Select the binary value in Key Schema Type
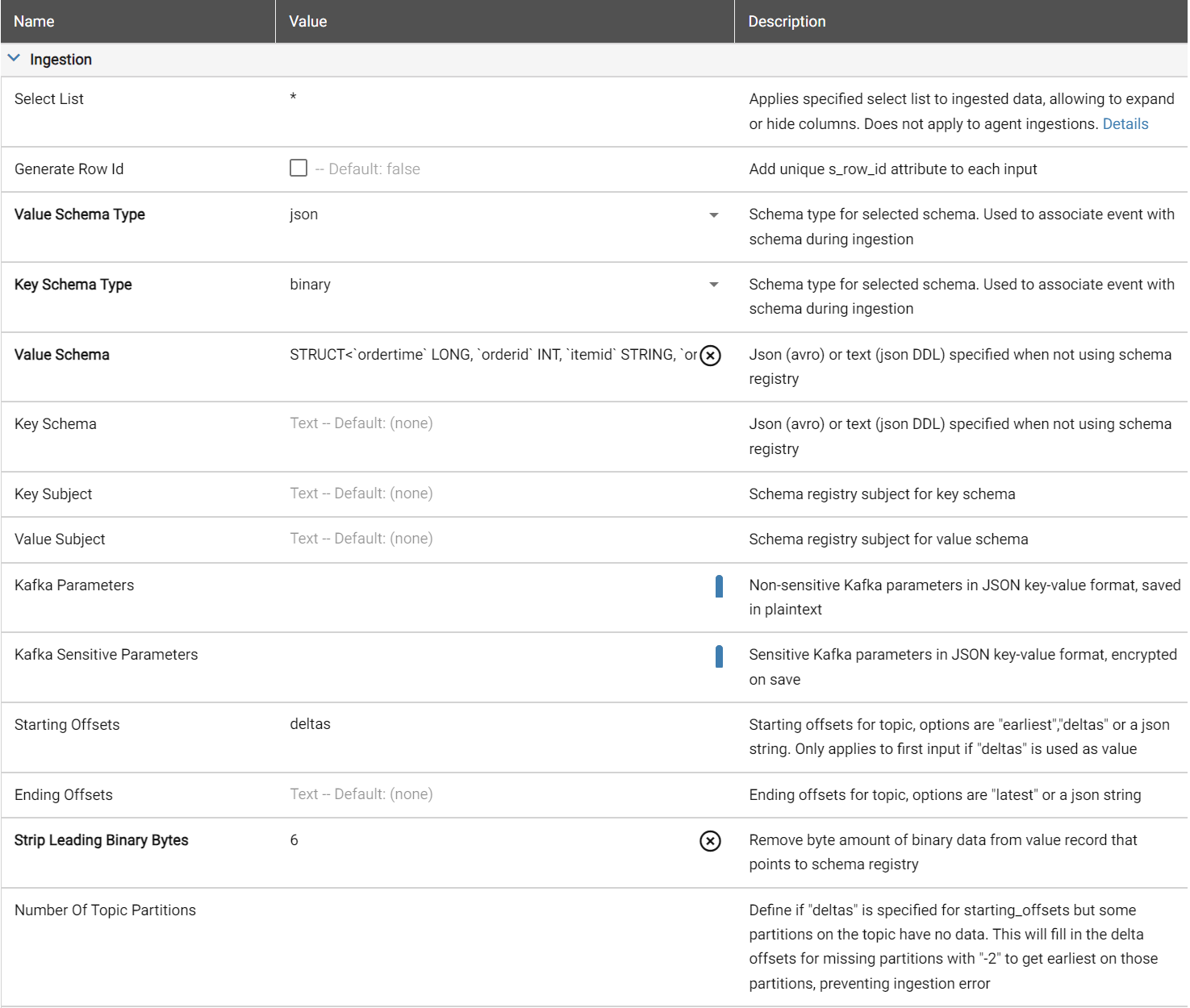This screenshot has height=1008, width=1190. 311,285
